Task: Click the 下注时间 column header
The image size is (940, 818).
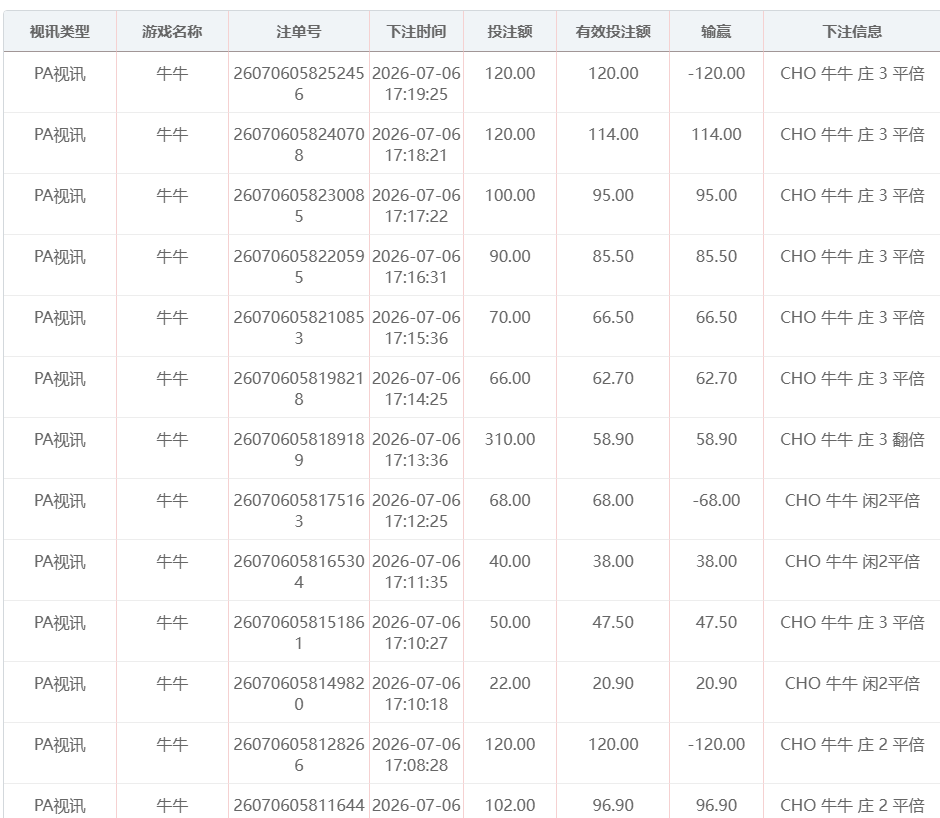Action: pyautogui.click(x=416, y=31)
